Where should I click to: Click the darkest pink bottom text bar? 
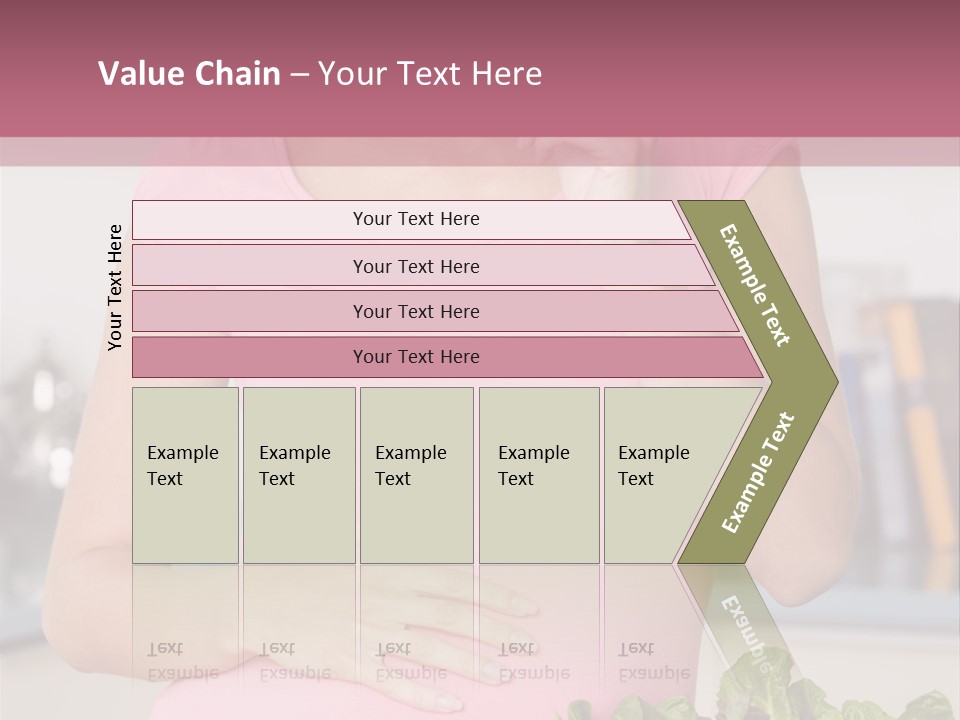(x=415, y=357)
